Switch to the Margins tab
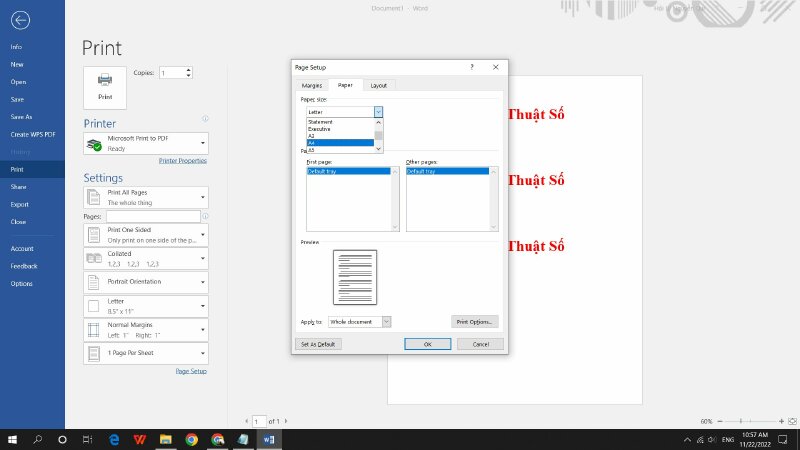The height and width of the screenshot is (450, 800). (x=312, y=86)
